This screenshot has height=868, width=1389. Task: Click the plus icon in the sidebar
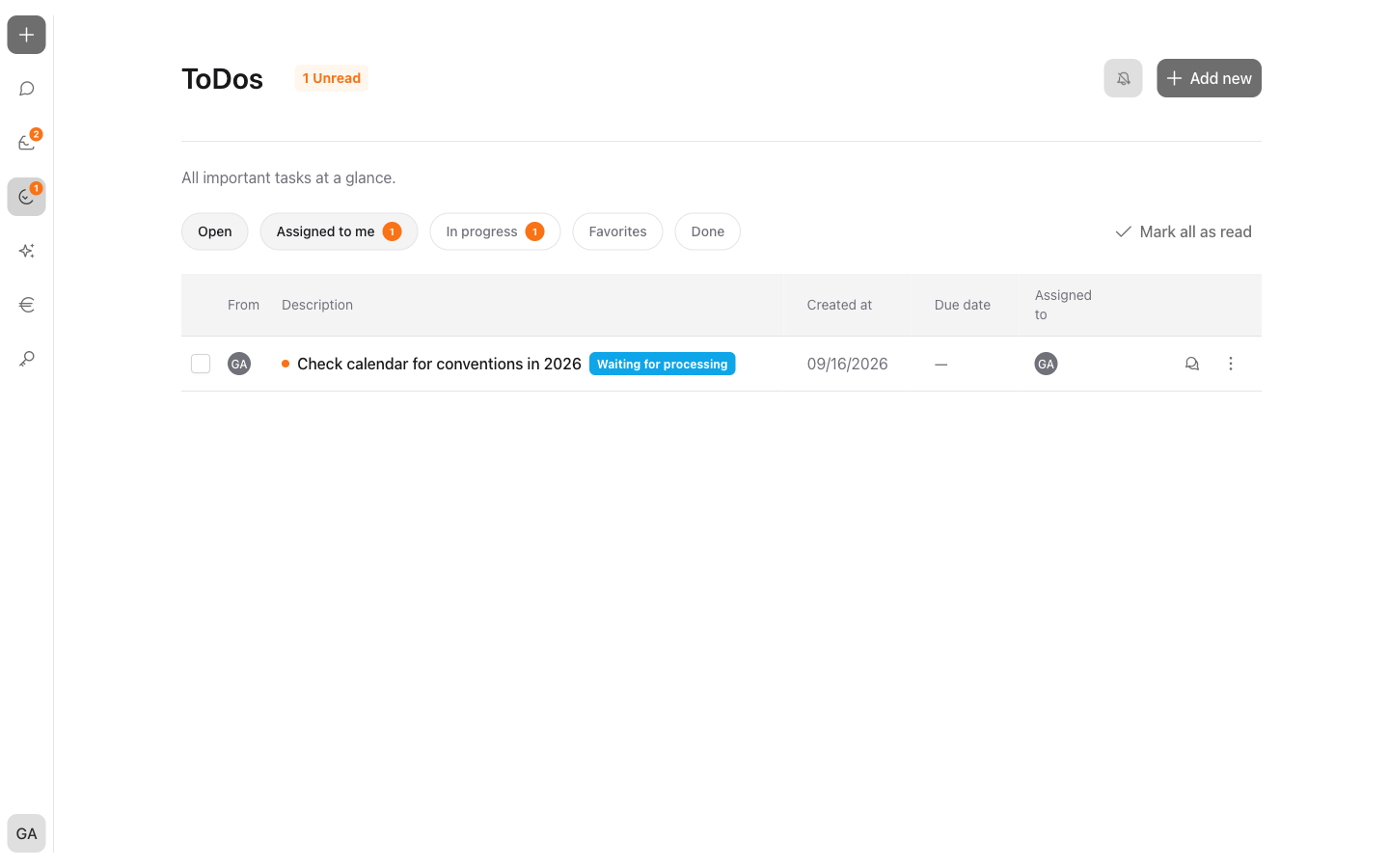[26, 35]
